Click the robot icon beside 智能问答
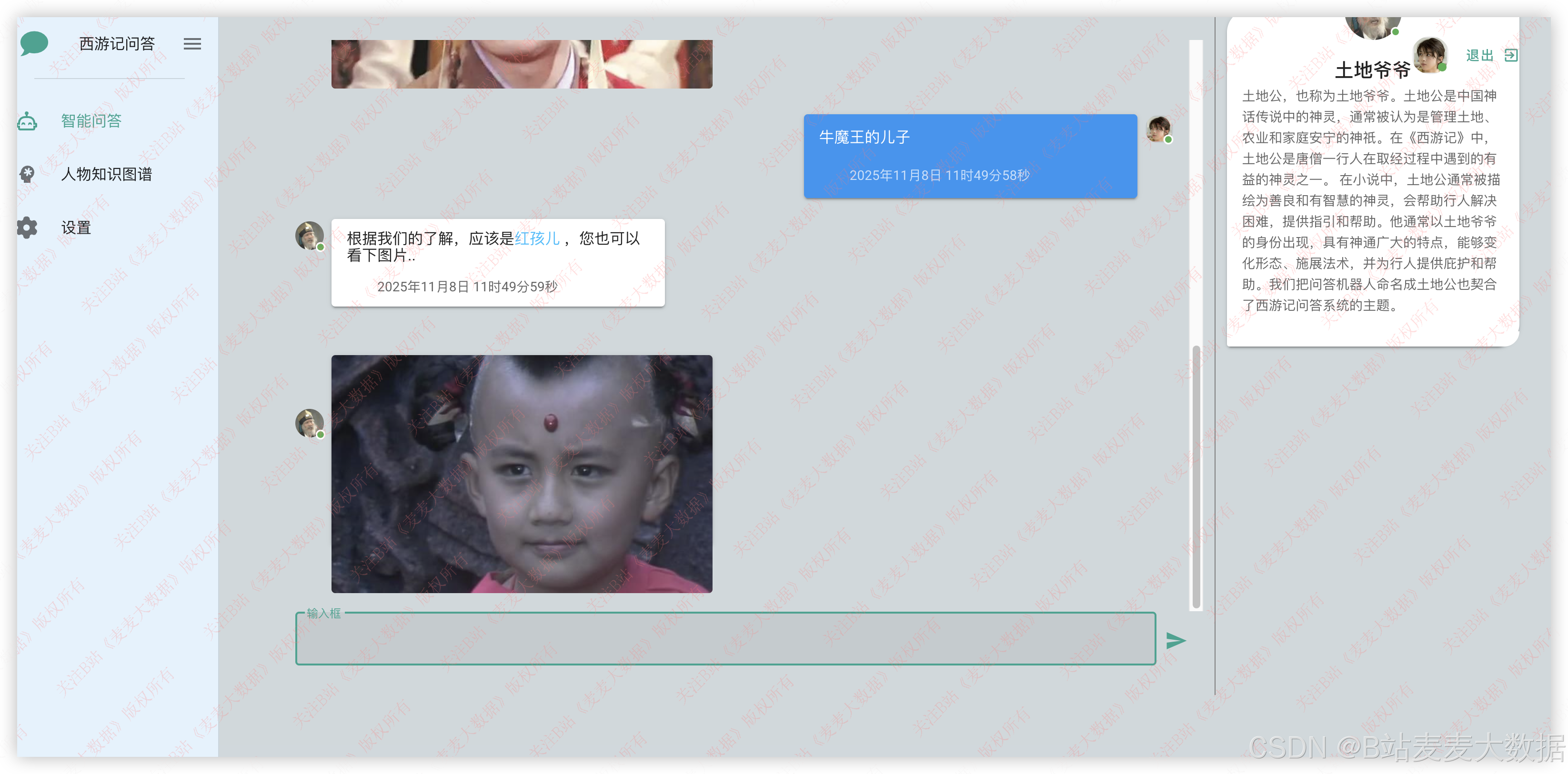This screenshot has width=1568, height=774. (28, 121)
